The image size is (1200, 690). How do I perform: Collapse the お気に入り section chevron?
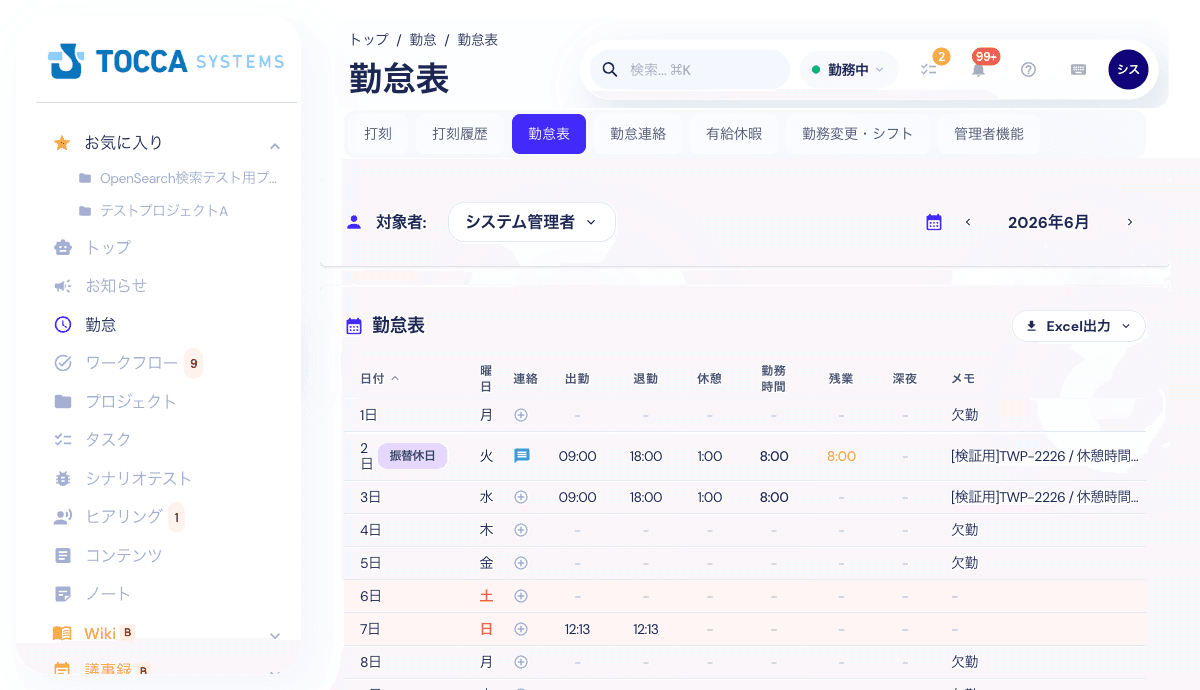click(275, 146)
